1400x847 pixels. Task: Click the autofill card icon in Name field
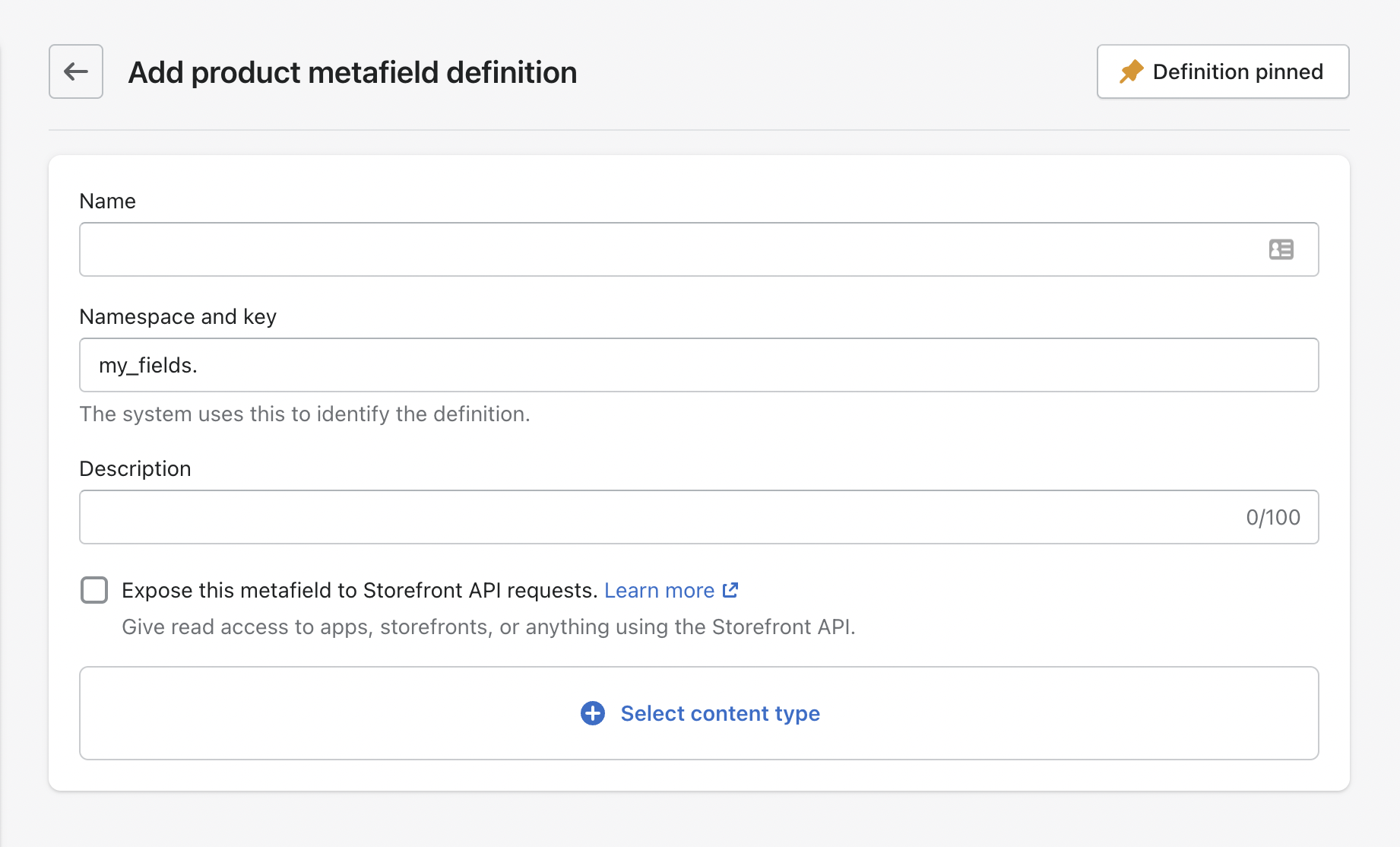1281,249
